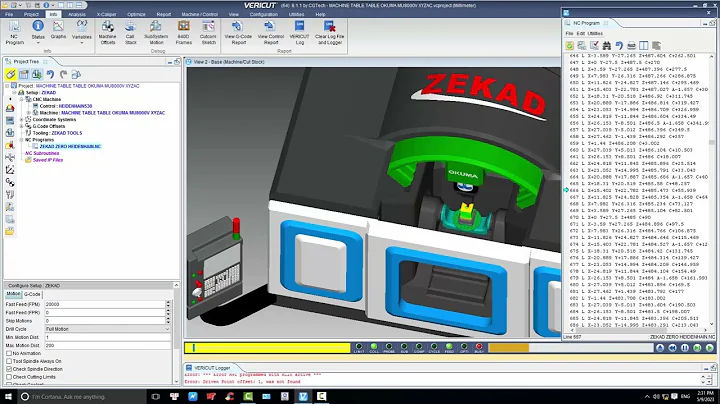Expand the Status dropdown arrow in ribbon
Image resolution: width=720 pixels, height=404 pixels.
coord(38,43)
